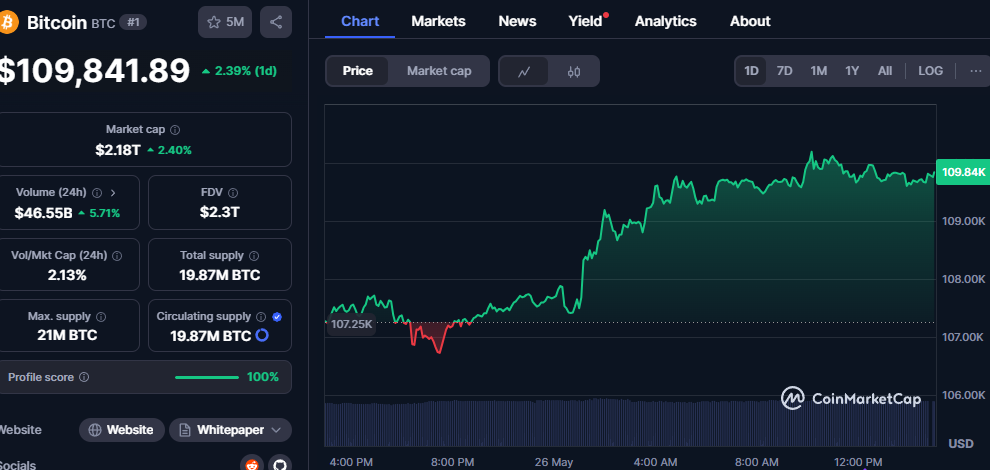Open Market cap info tooltip icon

(x=175, y=130)
